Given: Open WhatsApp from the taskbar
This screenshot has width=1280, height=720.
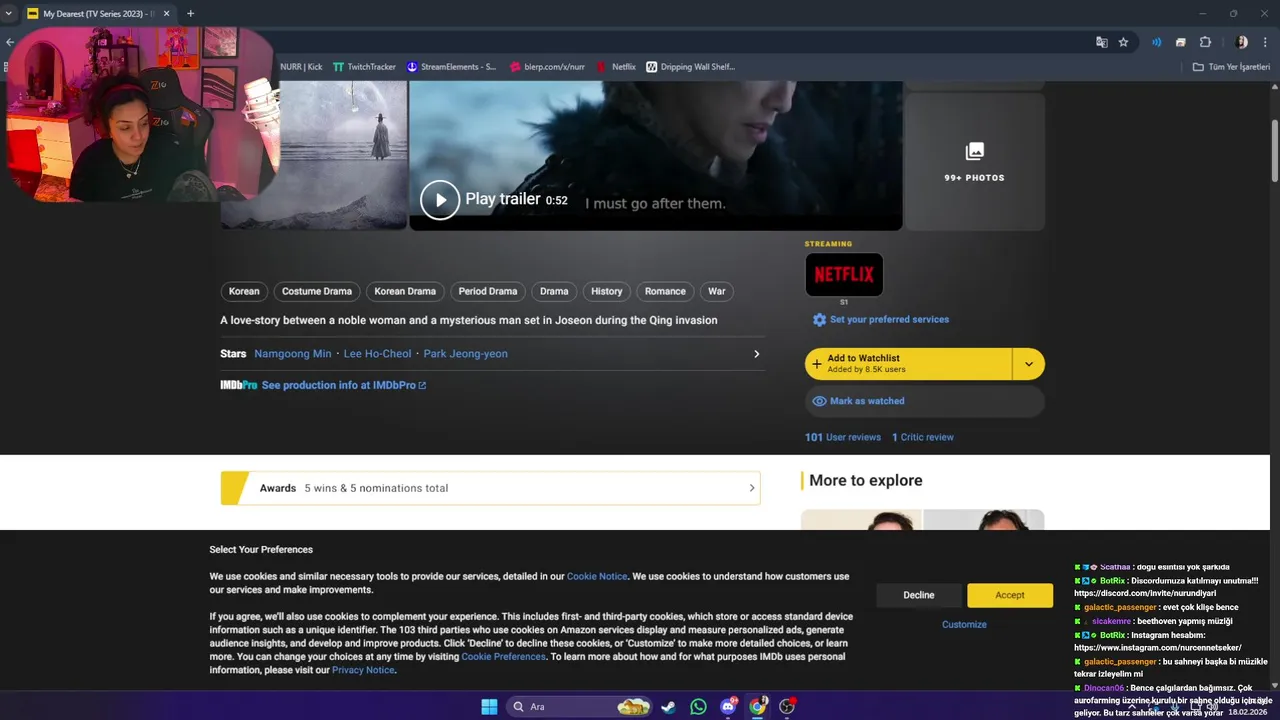Looking at the screenshot, I should coord(698,707).
